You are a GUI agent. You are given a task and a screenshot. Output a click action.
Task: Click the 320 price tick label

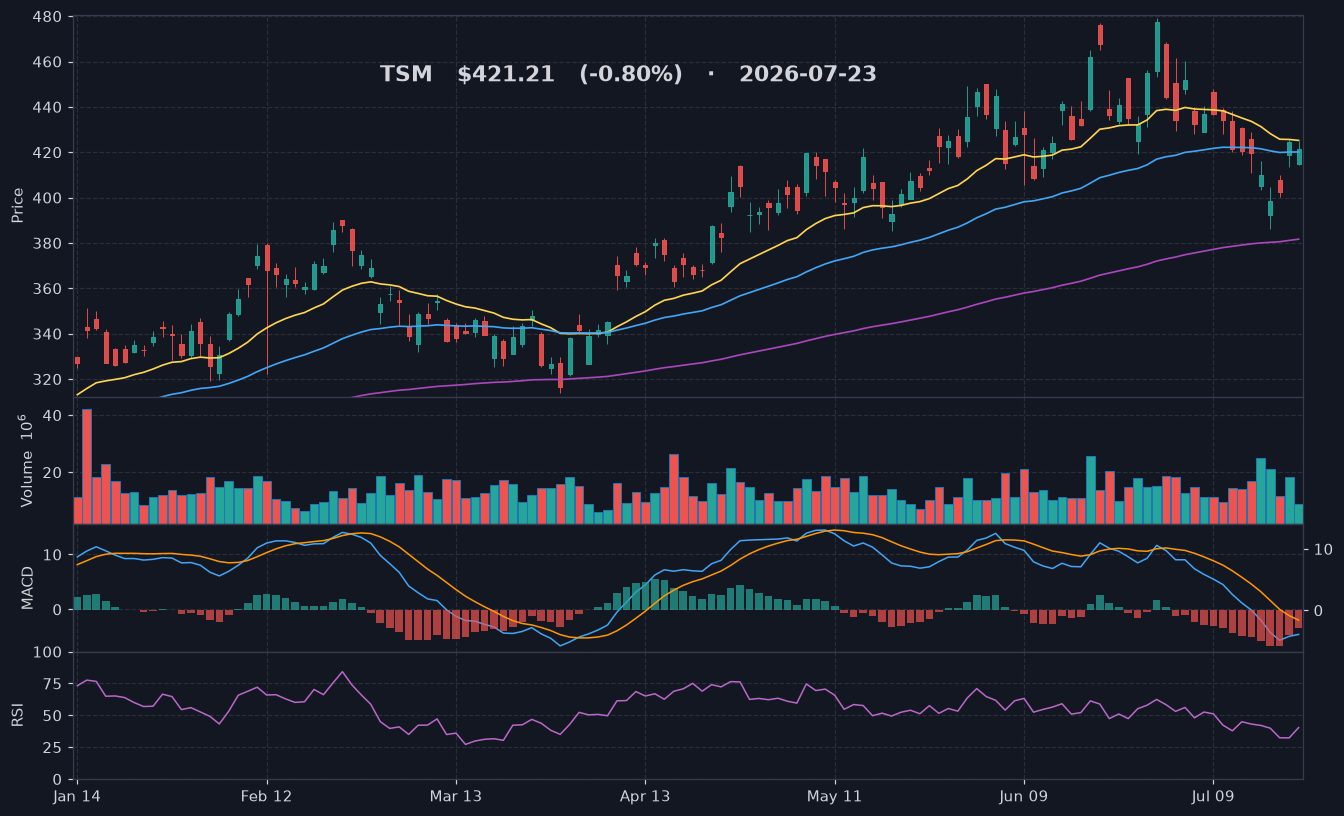pos(48,380)
